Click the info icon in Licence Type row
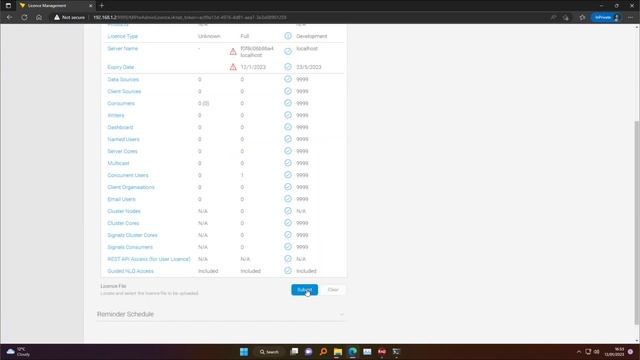The image size is (640, 360). pyautogui.click(x=288, y=36)
